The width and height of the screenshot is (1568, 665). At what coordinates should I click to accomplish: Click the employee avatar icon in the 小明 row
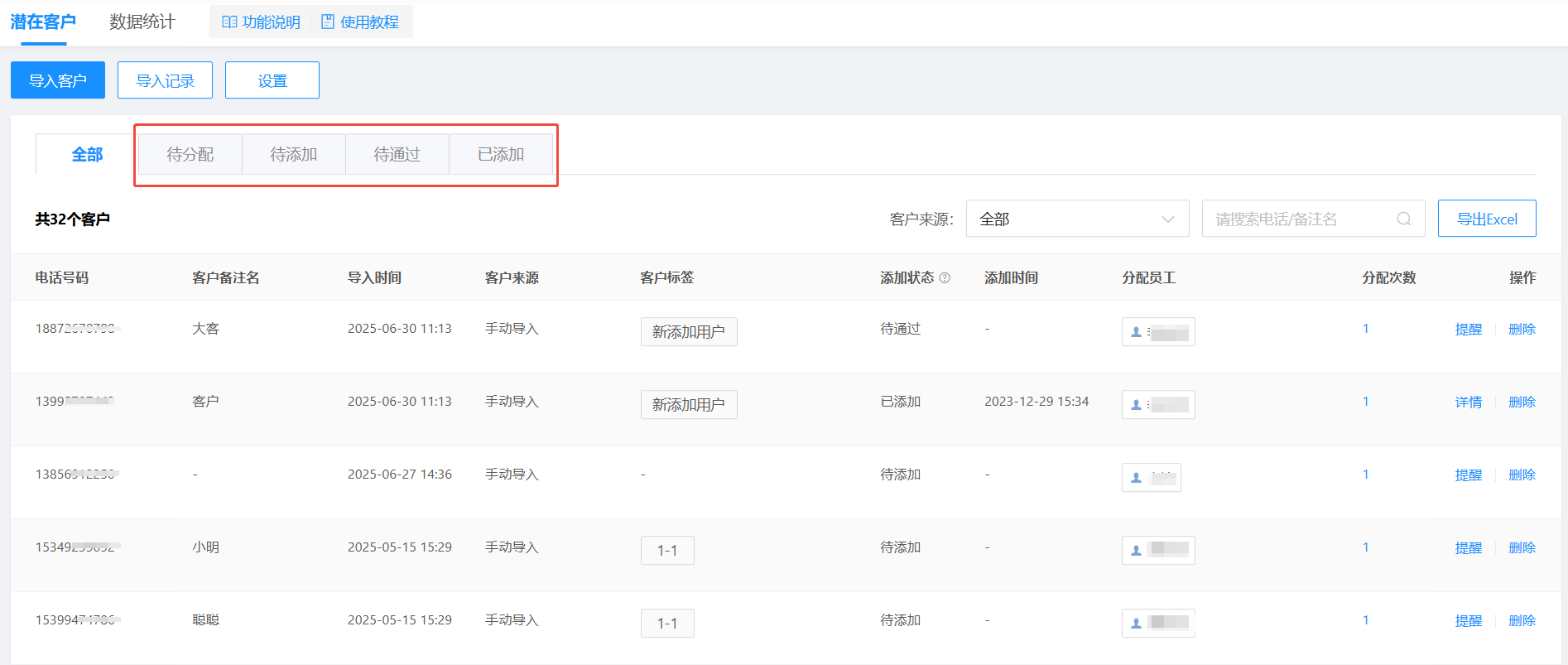pyautogui.click(x=1136, y=551)
